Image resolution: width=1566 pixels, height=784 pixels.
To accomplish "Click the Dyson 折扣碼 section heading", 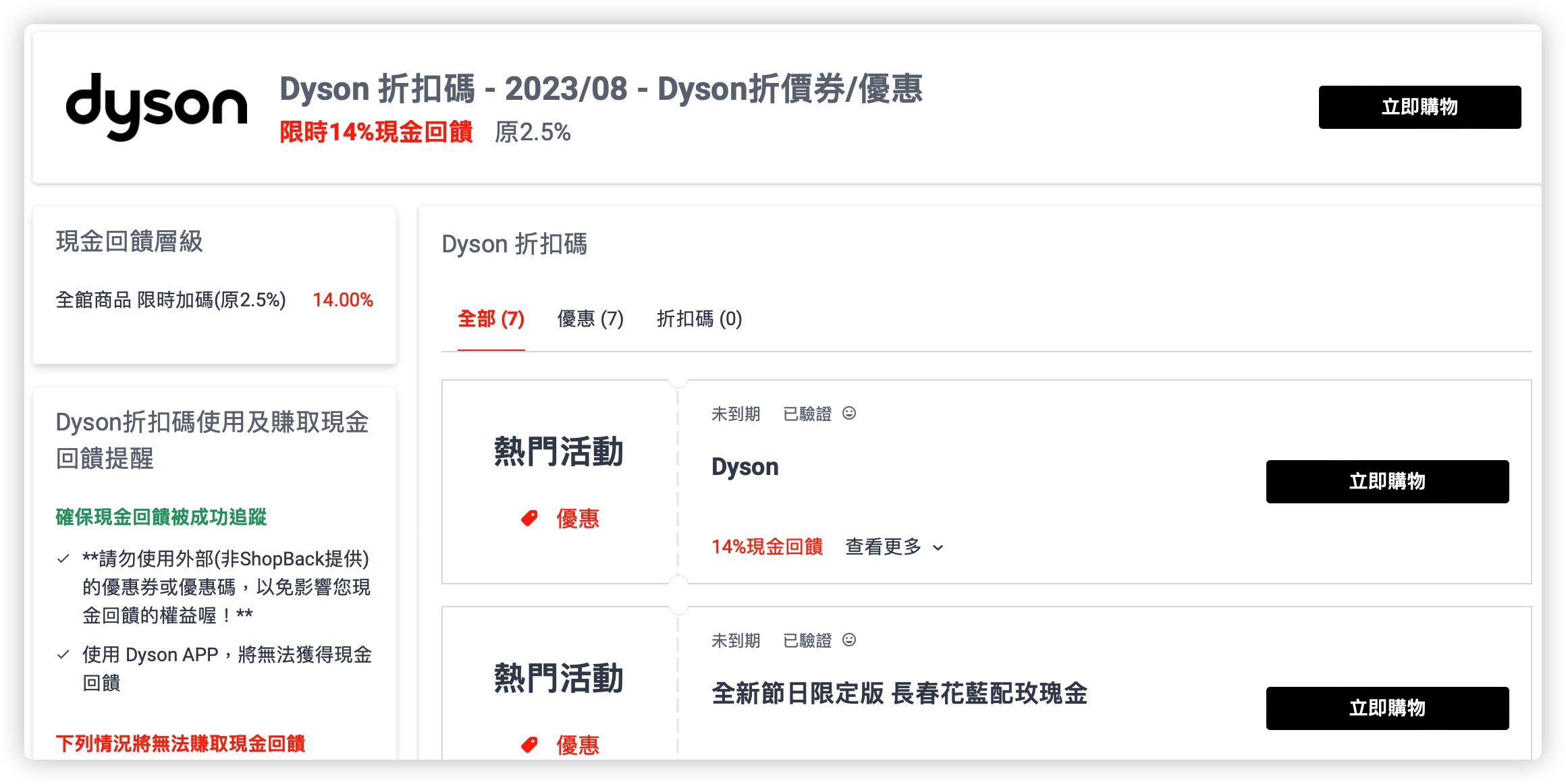I will [514, 244].
